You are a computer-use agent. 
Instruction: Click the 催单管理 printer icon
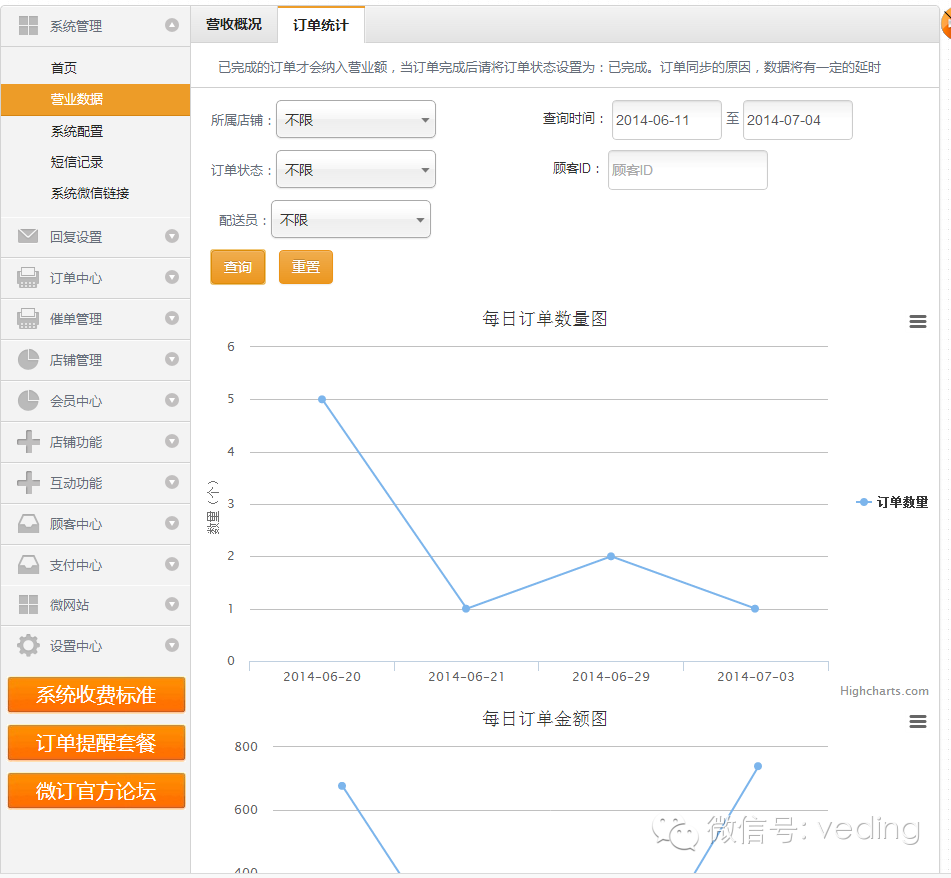28,318
